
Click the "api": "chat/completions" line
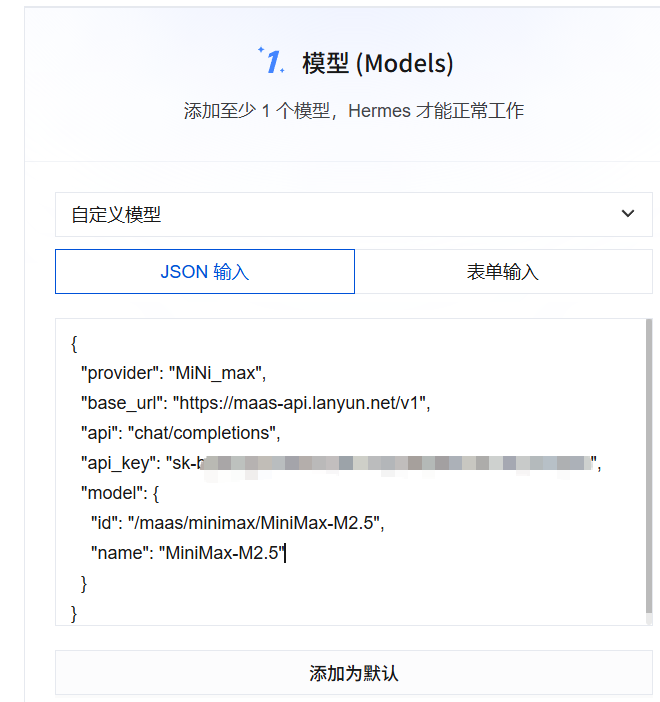click(180, 433)
